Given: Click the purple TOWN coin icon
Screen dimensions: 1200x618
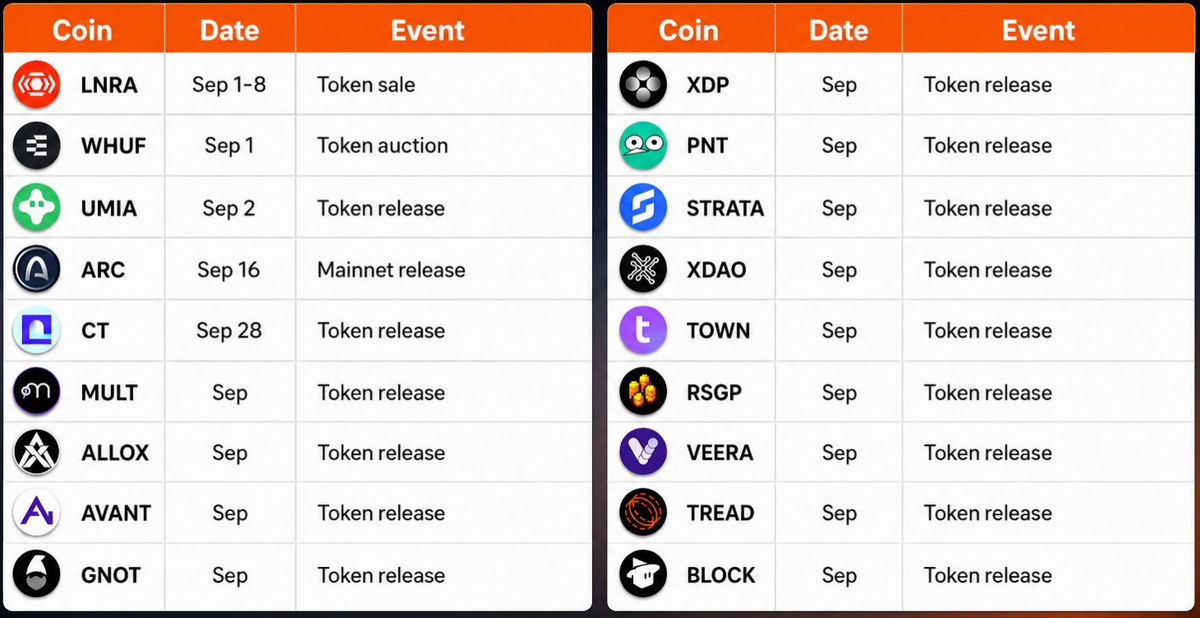Looking at the screenshot, I should click(643, 331).
